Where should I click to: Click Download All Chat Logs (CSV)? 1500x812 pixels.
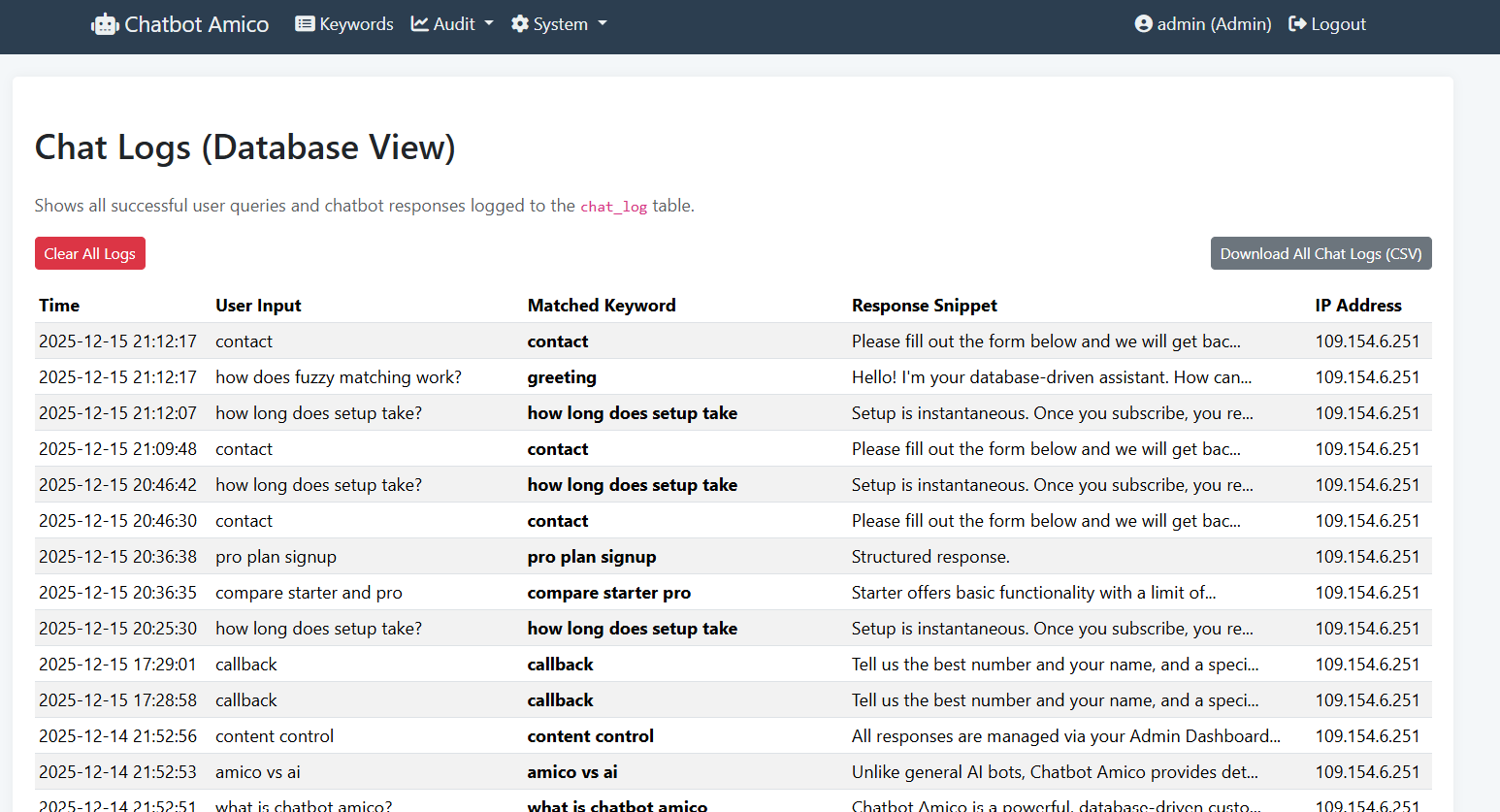pos(1321,253)
